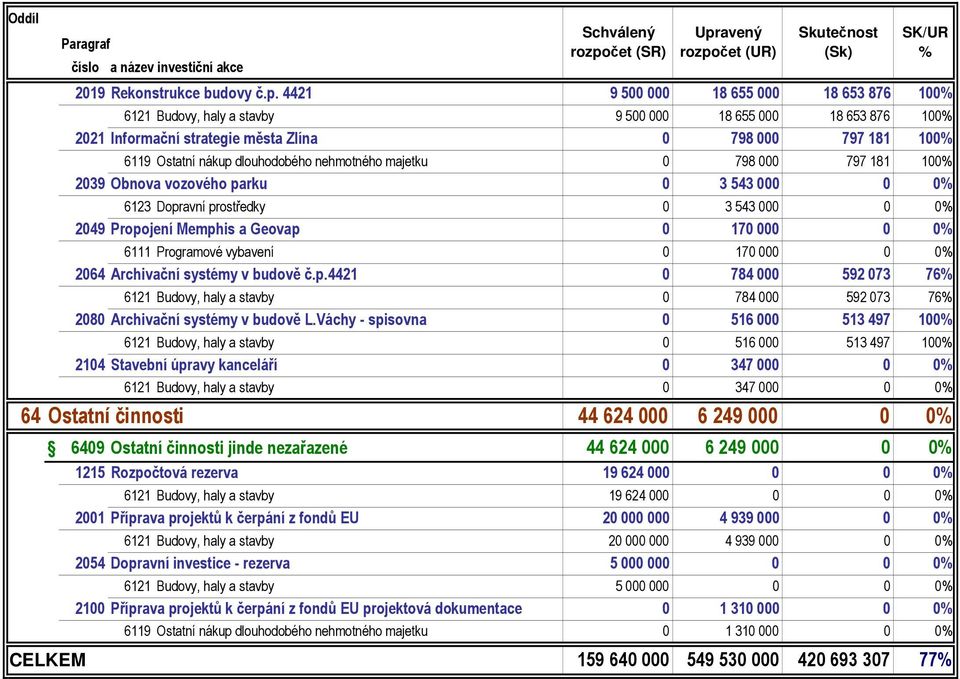Viewport: 960px width, 679px height.
Task: Click '6121 Budovy, haly a stavby' under action 2104
Action: (198, 388)
